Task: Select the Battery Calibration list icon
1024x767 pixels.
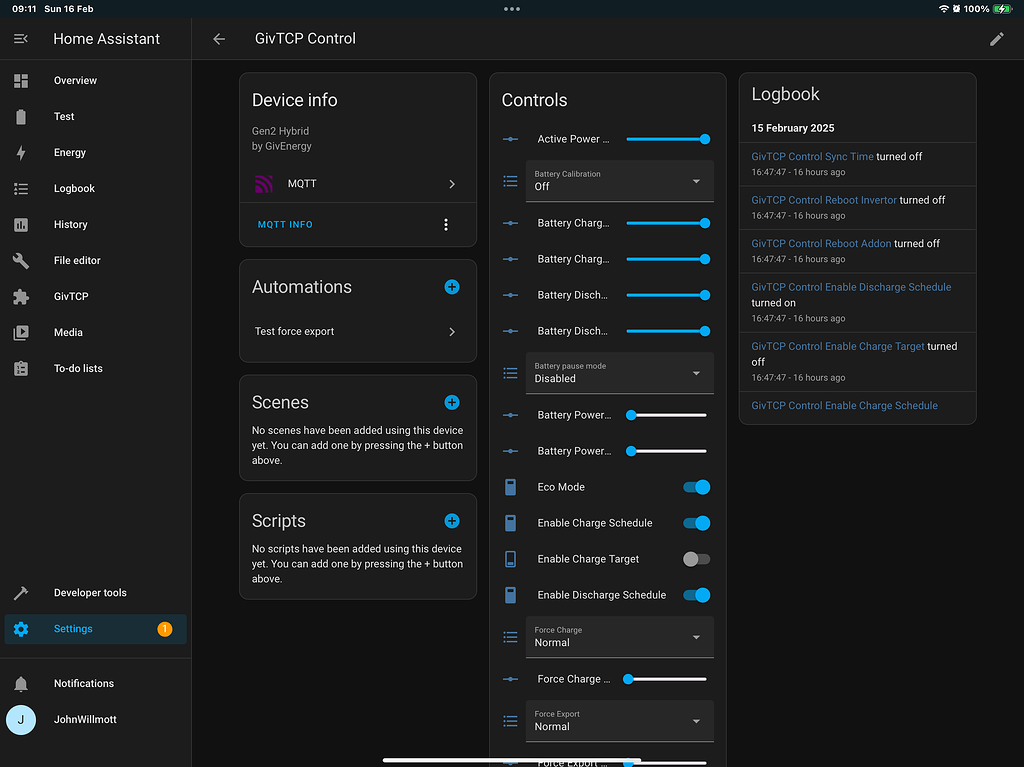Action: pos(511,181)
